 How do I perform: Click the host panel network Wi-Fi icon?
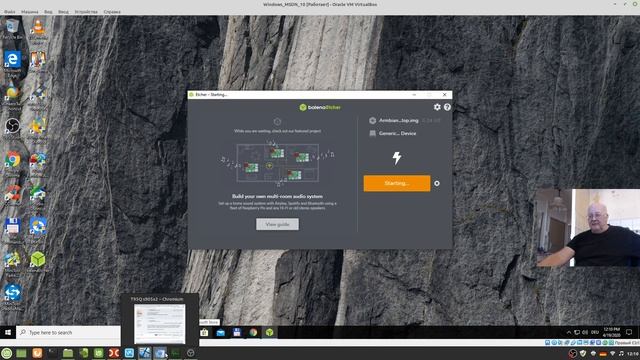612,353
